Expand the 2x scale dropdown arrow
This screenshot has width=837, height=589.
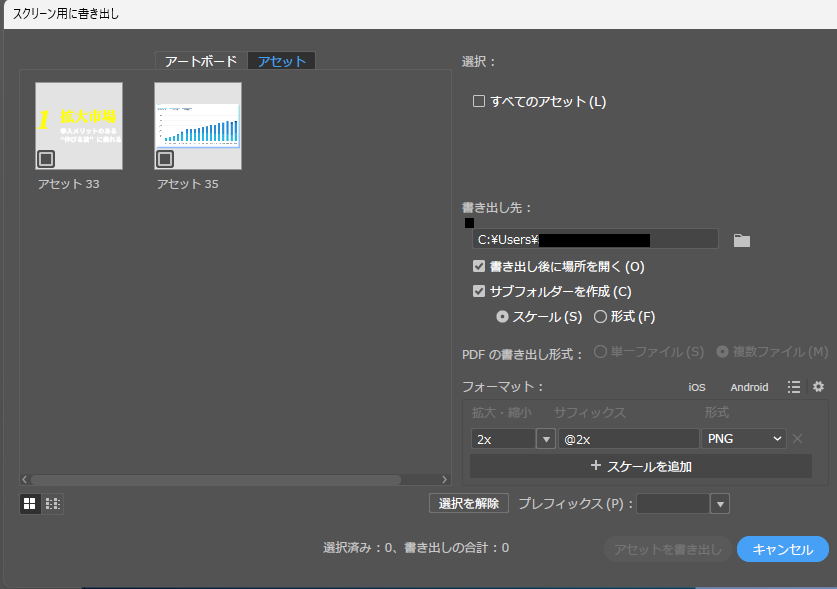(546, 439)
